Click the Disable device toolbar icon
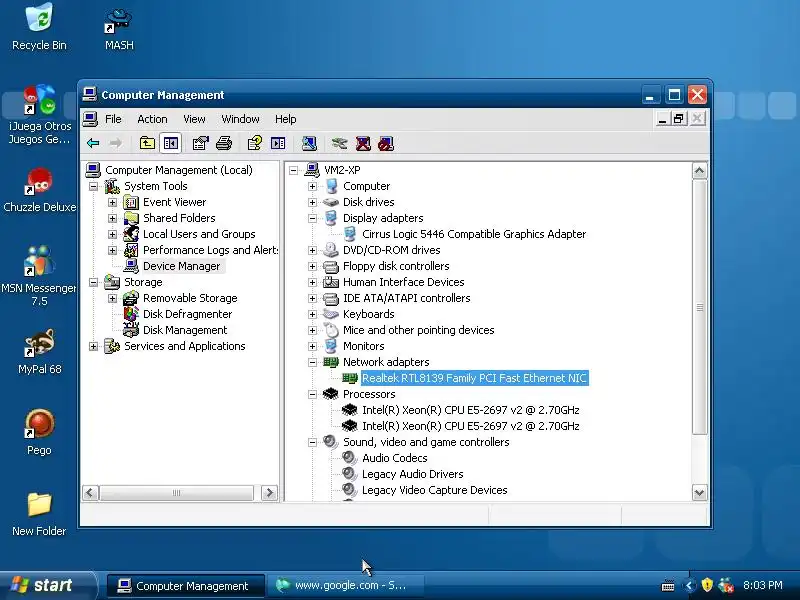The width and height of the screenshot is (800, 600). pyautogui.click(x=386, y=143)
